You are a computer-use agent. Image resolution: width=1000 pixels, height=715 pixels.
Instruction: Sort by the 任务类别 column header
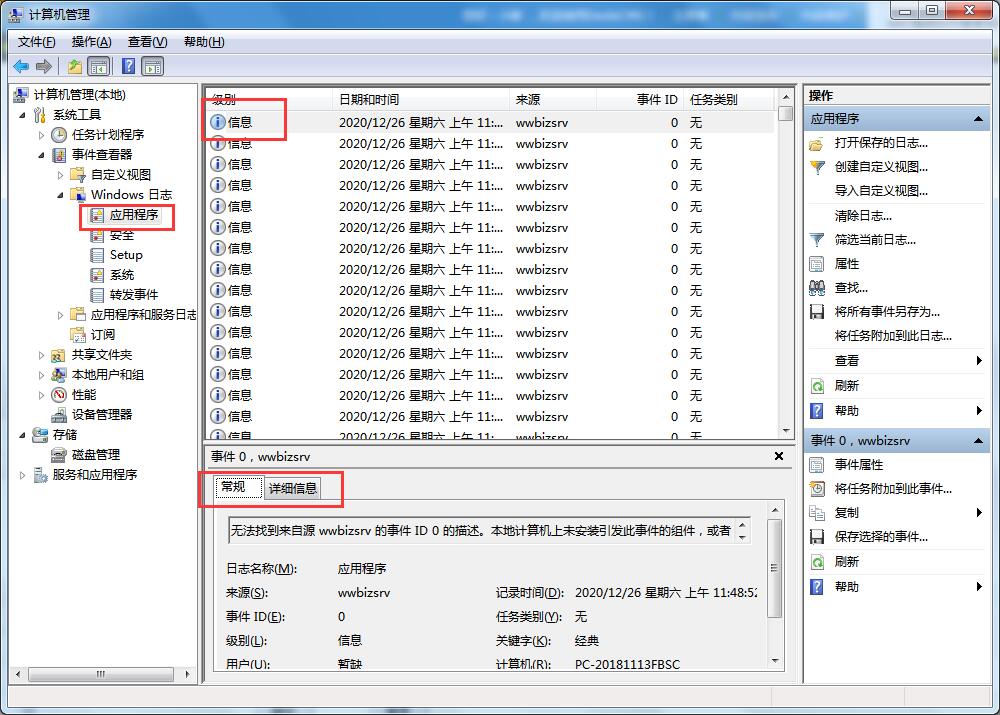(x=728, y=100)
